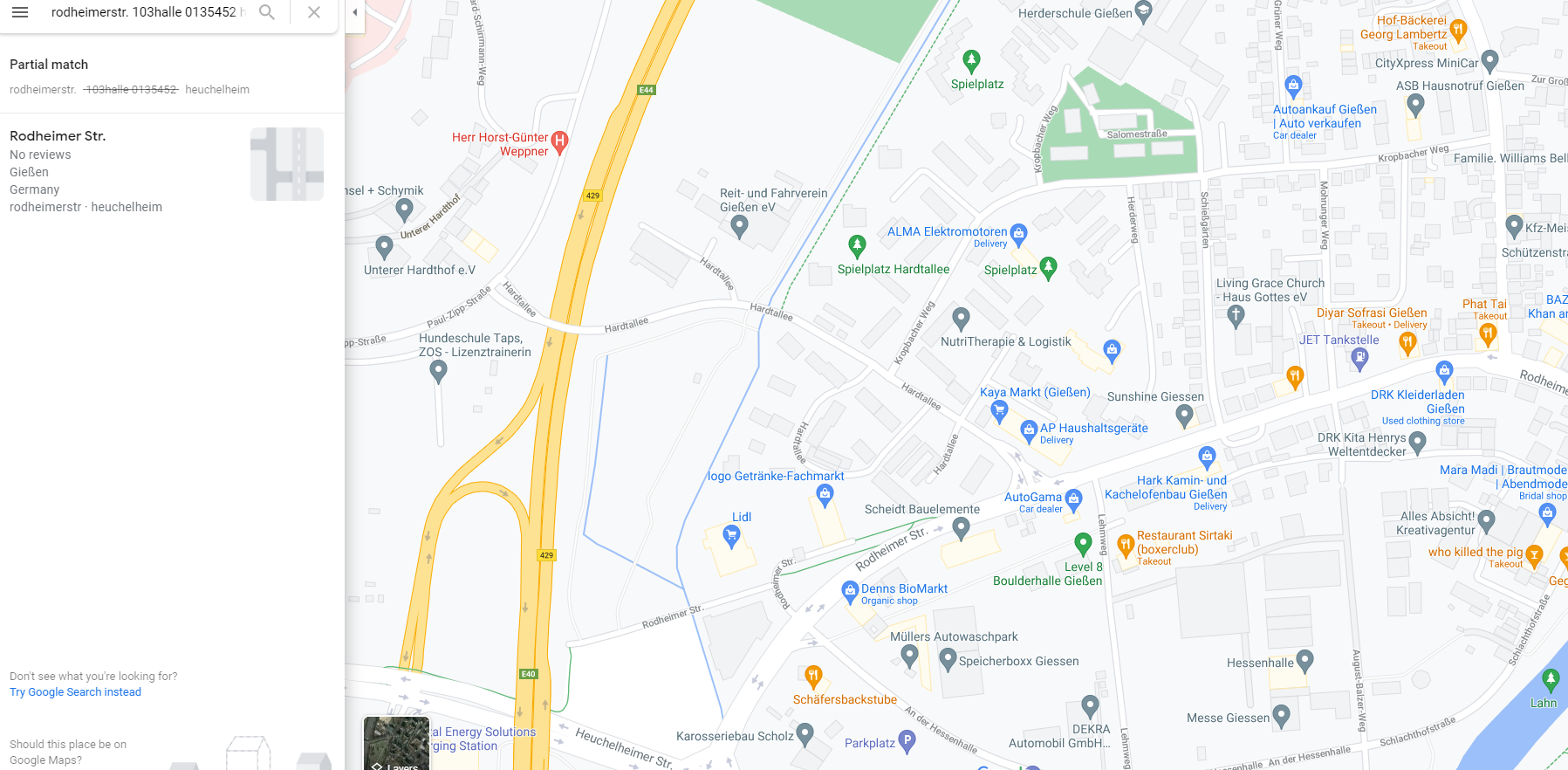This screenshot has height=770, width=1568.
Task: Open the Layers satellite thumbnail
Action: point(396,743)
